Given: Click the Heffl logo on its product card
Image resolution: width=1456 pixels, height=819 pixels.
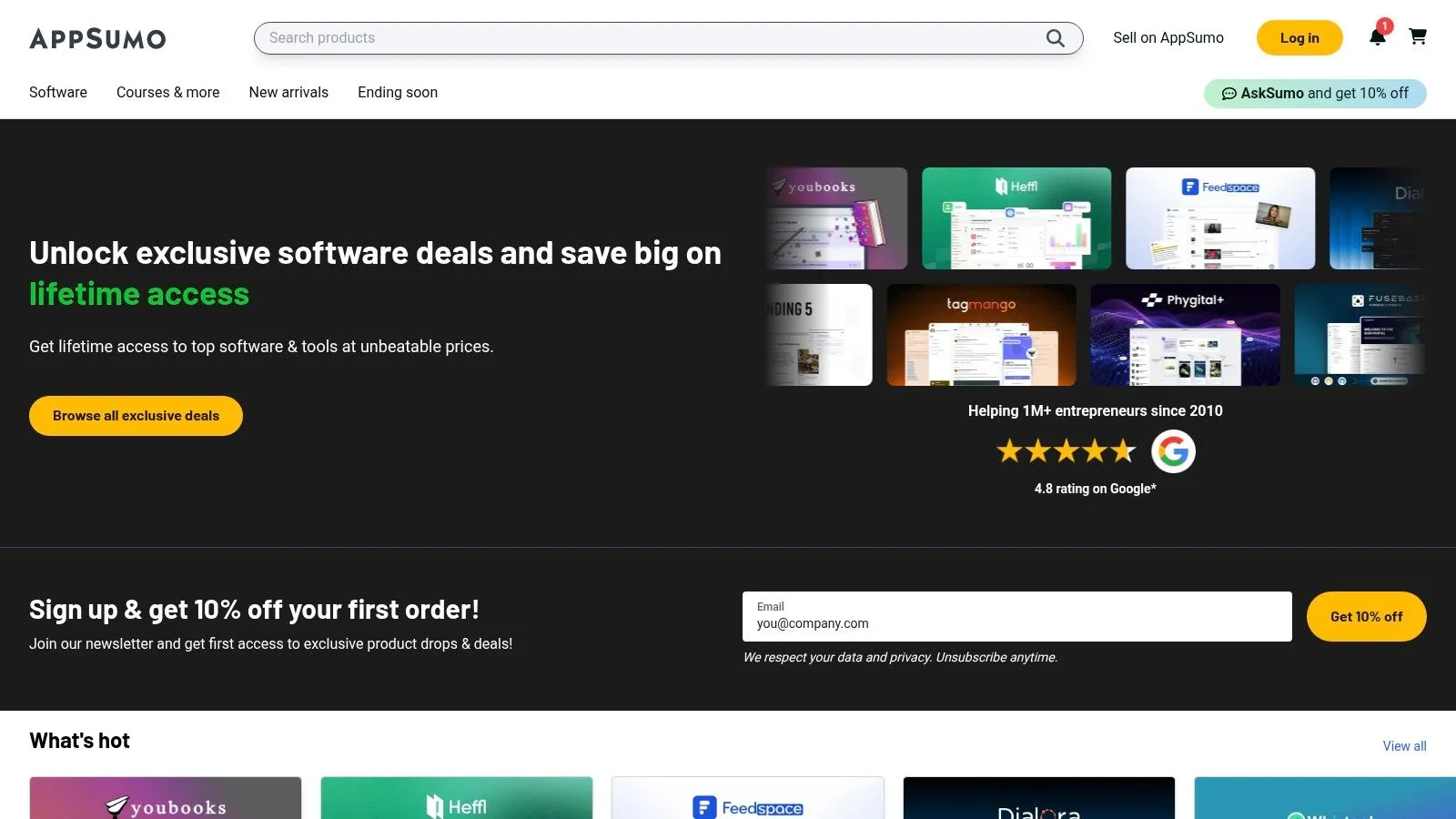Looking at the screenshot, I should pos(1016,185).
